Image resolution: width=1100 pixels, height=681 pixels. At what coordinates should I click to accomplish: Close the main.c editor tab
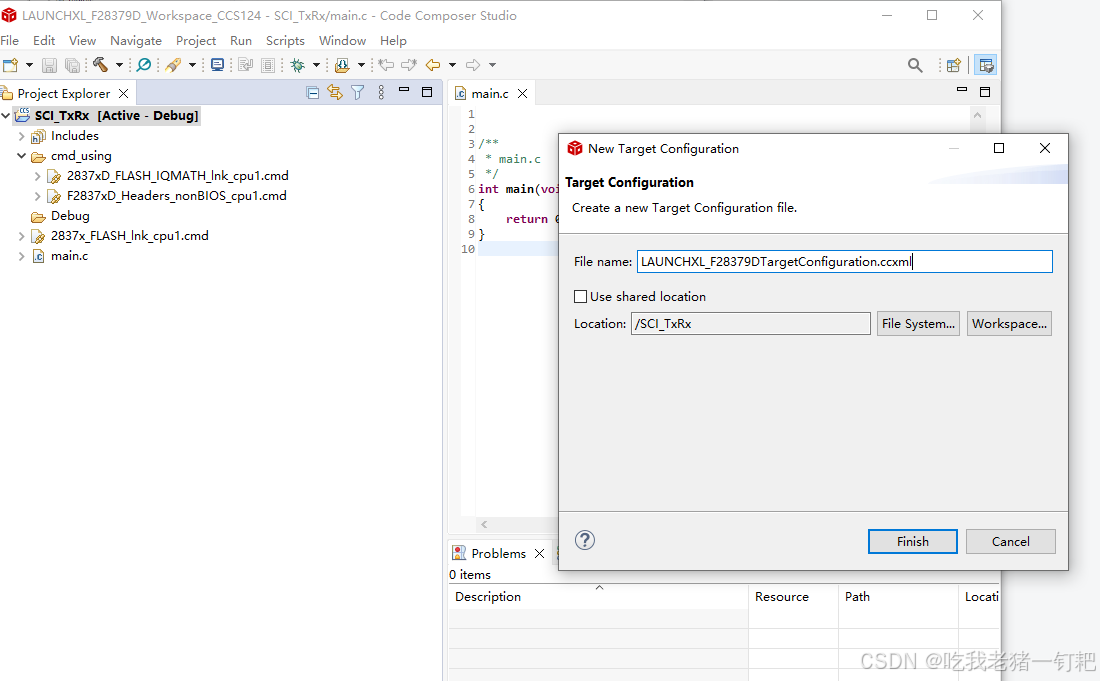click(x=523, y=93)
